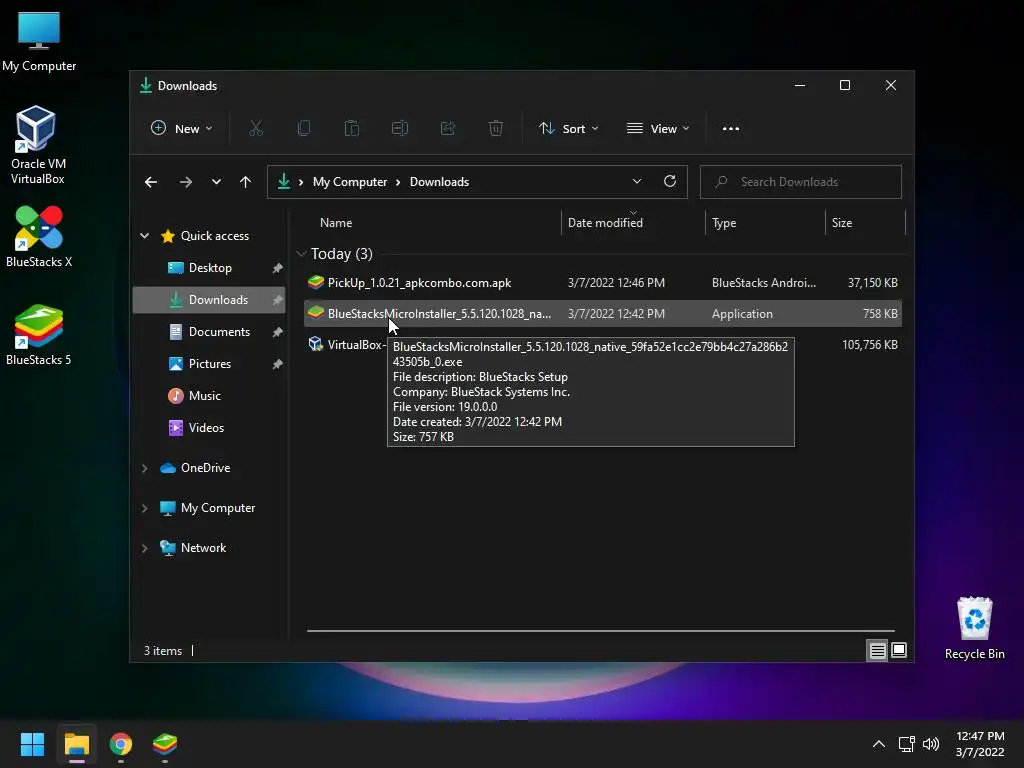The width and height of the screenshot is (1024, 768).
Task: Expand the Network tree node
Action: point(145,548)
